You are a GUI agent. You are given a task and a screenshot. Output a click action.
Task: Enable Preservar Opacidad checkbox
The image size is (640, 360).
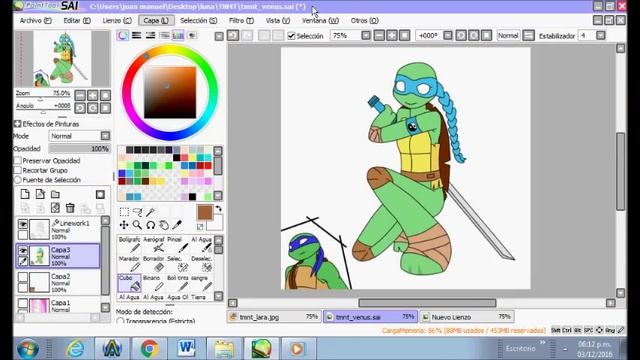tap(18, 160)
